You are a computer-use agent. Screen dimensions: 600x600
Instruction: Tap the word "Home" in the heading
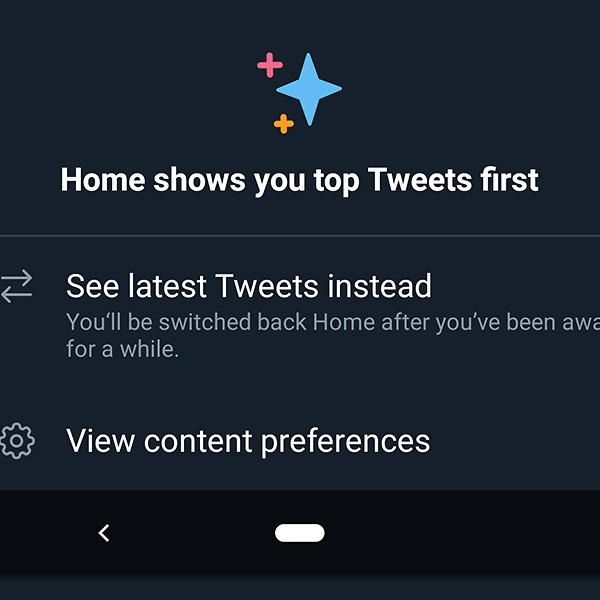(x=103, y=180)
